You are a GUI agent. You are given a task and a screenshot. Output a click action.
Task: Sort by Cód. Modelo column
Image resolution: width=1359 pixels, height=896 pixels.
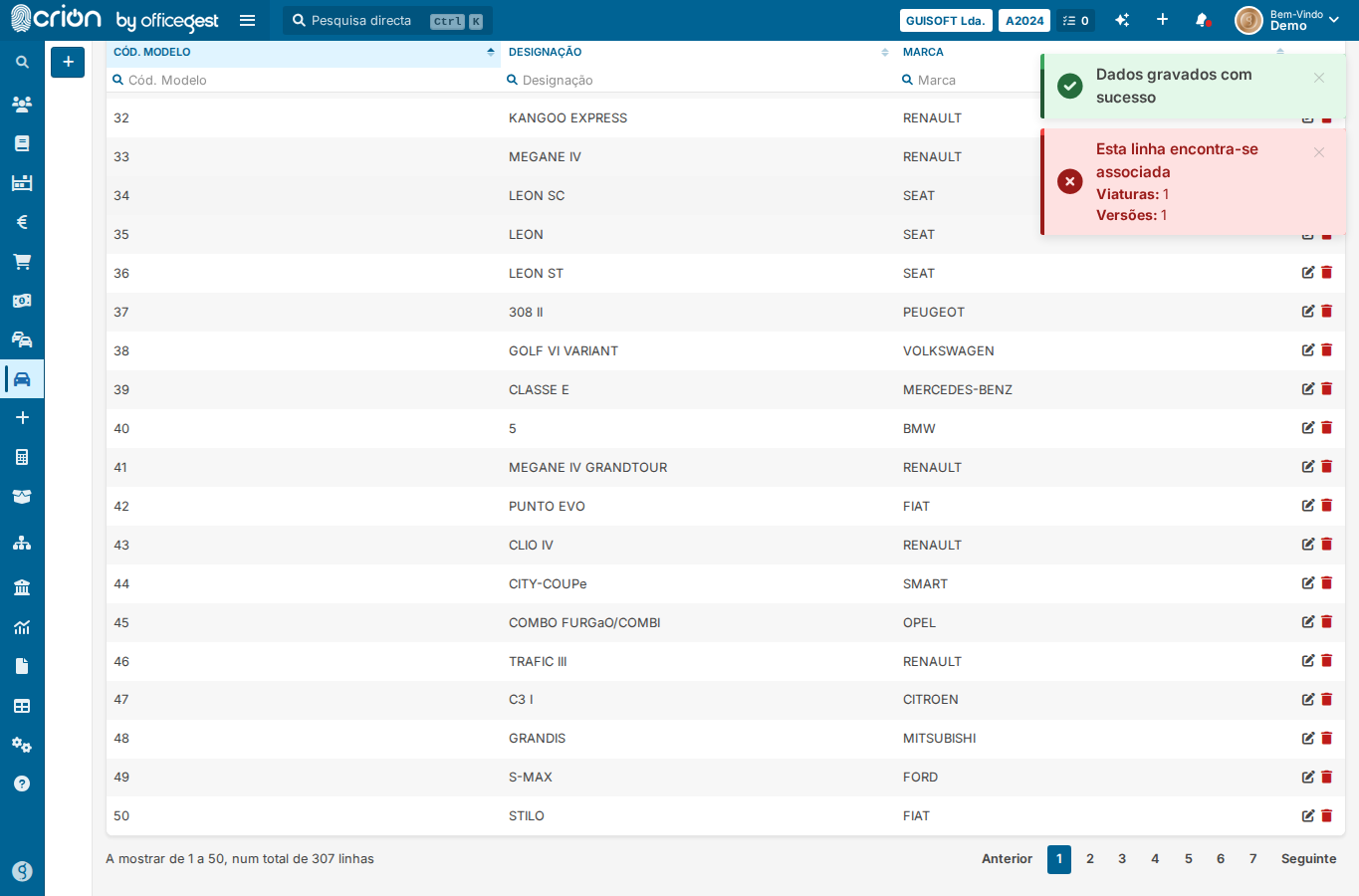tap(303, 52)
